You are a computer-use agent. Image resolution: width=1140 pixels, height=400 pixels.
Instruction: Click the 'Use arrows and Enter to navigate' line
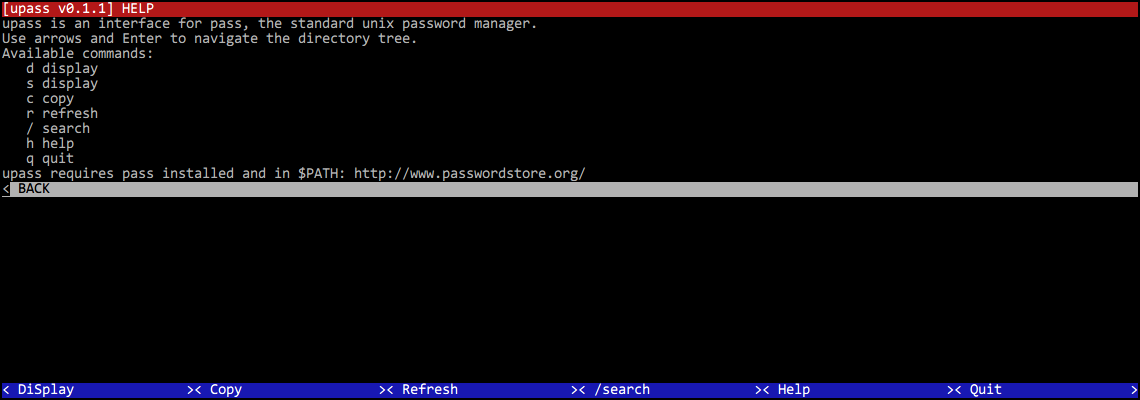[210, 39]
